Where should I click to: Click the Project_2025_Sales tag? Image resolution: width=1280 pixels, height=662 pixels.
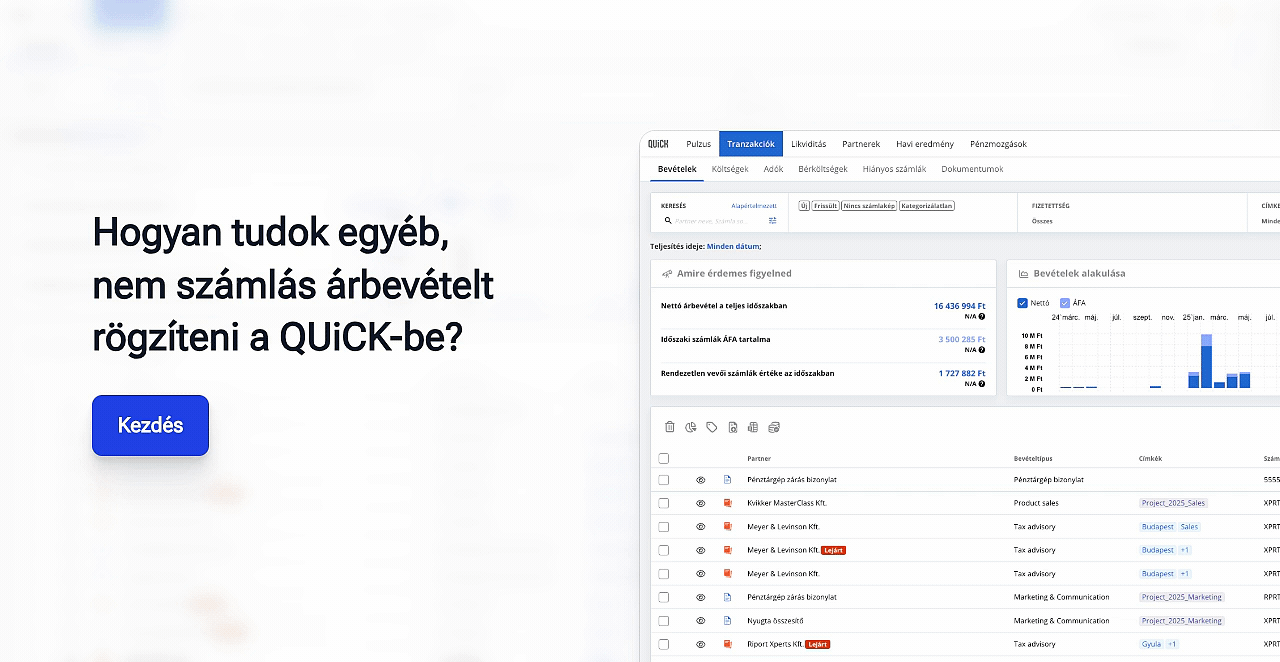1173,503
